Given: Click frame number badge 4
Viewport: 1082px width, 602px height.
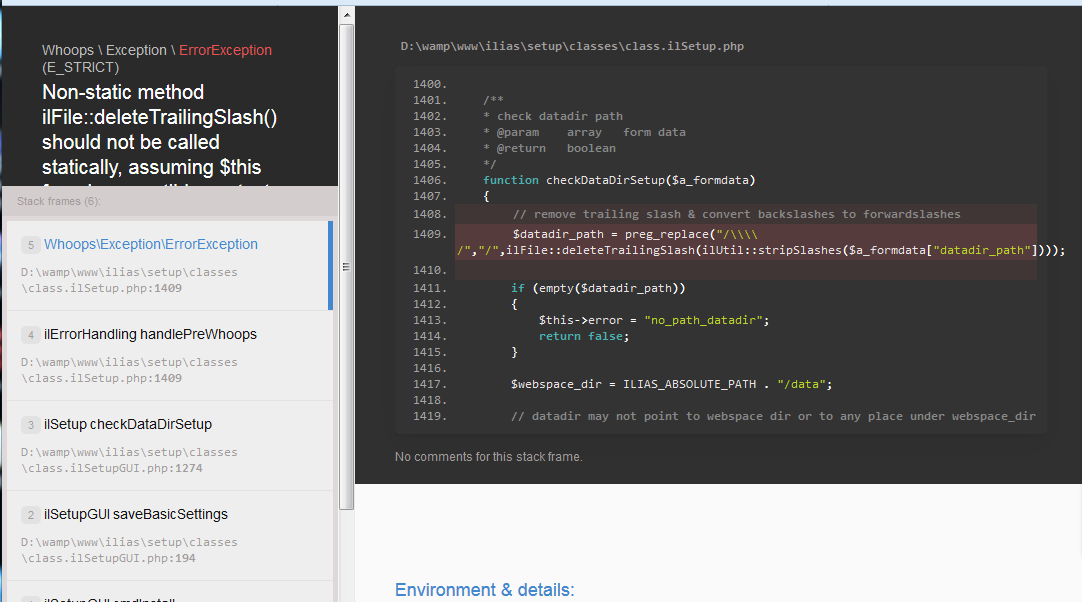Looking at the screenshot, I should [x=30, y=335].
